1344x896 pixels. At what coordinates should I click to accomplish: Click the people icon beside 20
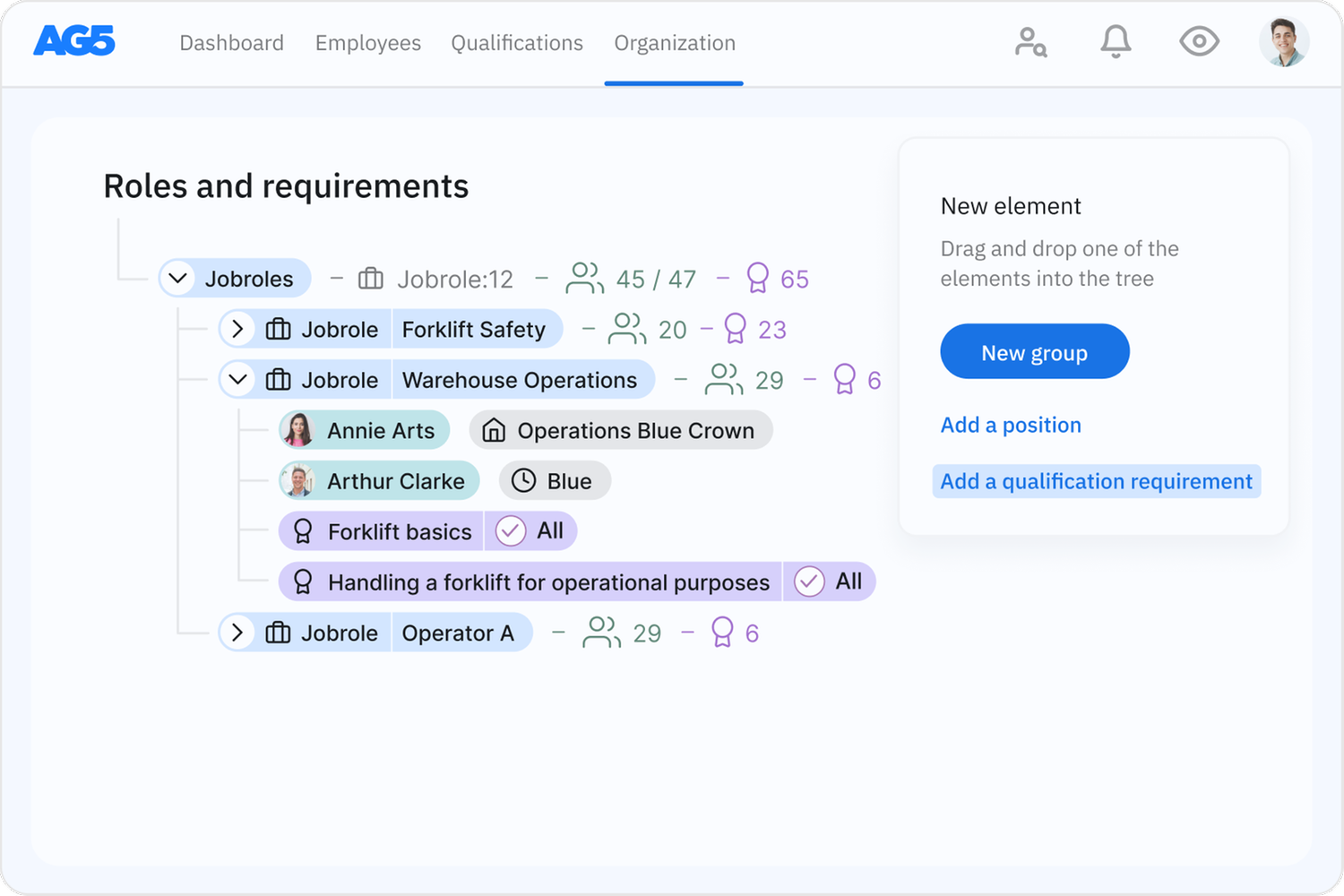[627, 329]
